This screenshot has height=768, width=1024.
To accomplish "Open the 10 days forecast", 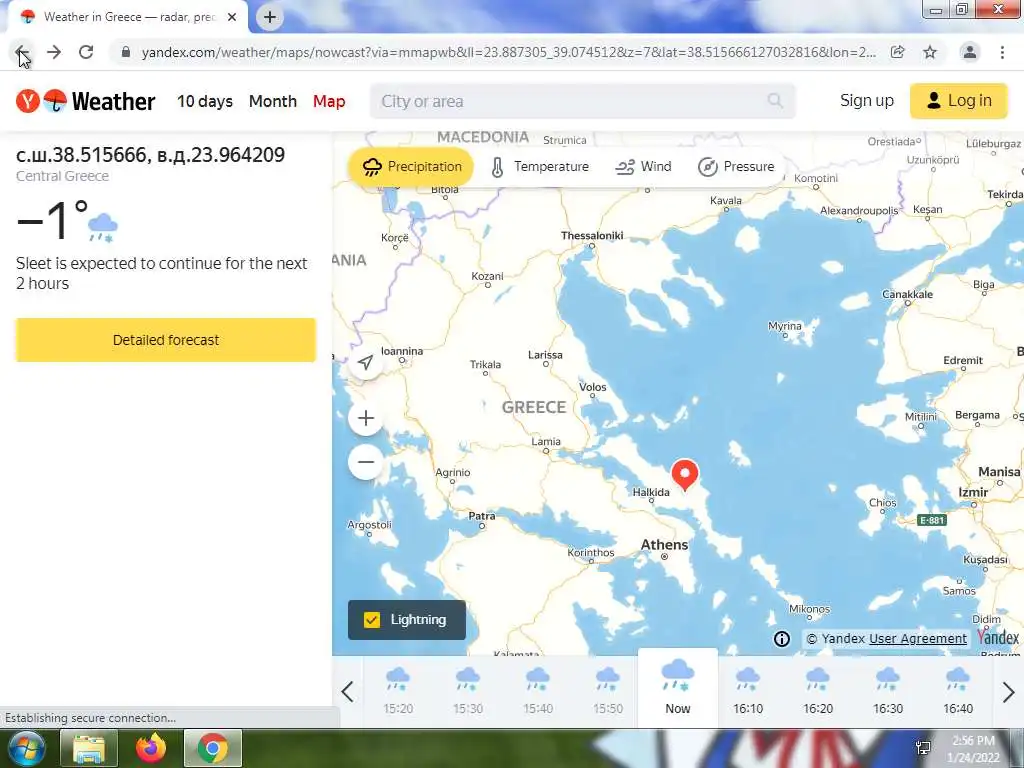I will point(205,101).
